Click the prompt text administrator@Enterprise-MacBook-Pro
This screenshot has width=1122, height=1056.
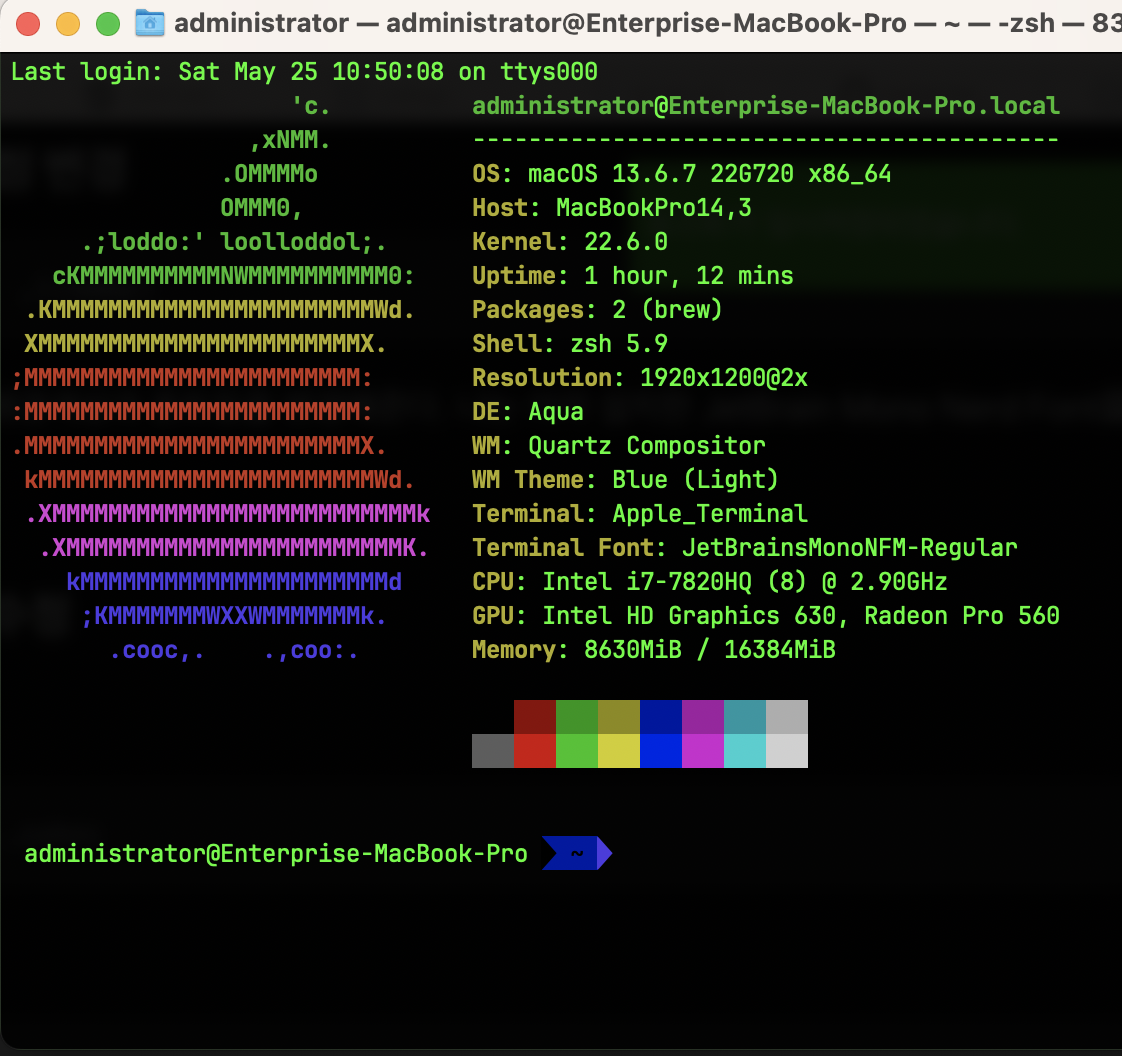[x=276, y=854]
